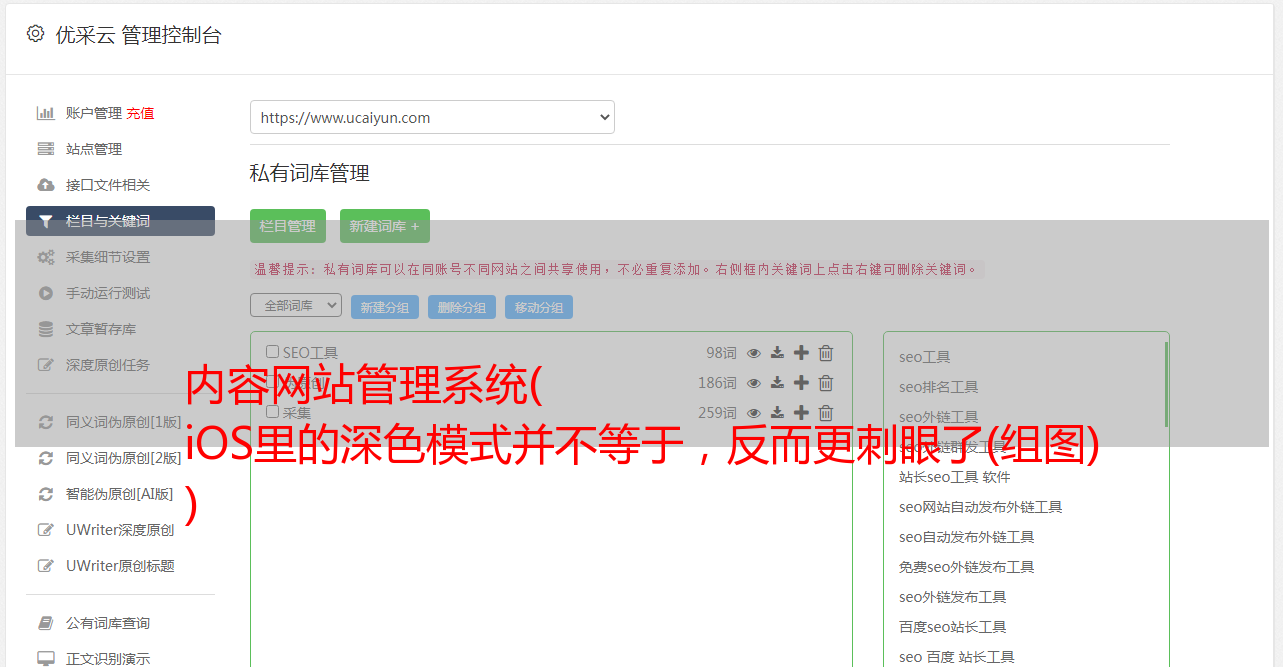Viewport: 1283px width, 667px height.
Task: Select keyword 免费seo外链发布工具
Action: click(x=966, y=567)
